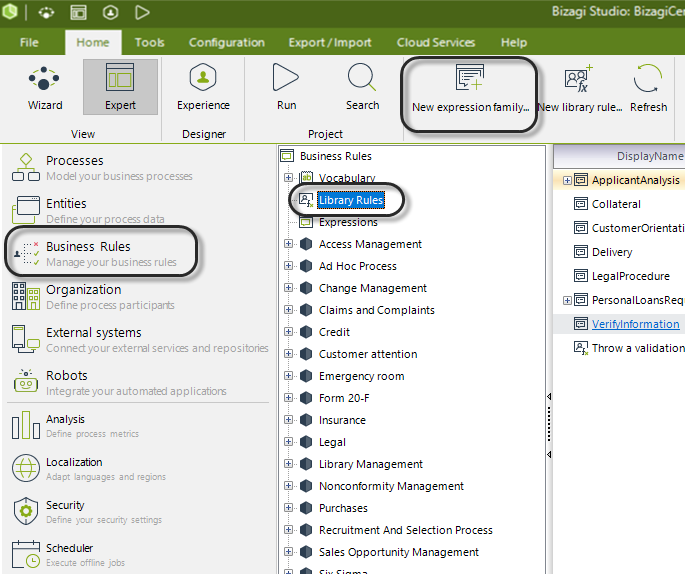Select the Delivery family row
The height and width of the screenshot is (574, 685).
[612, 252]
